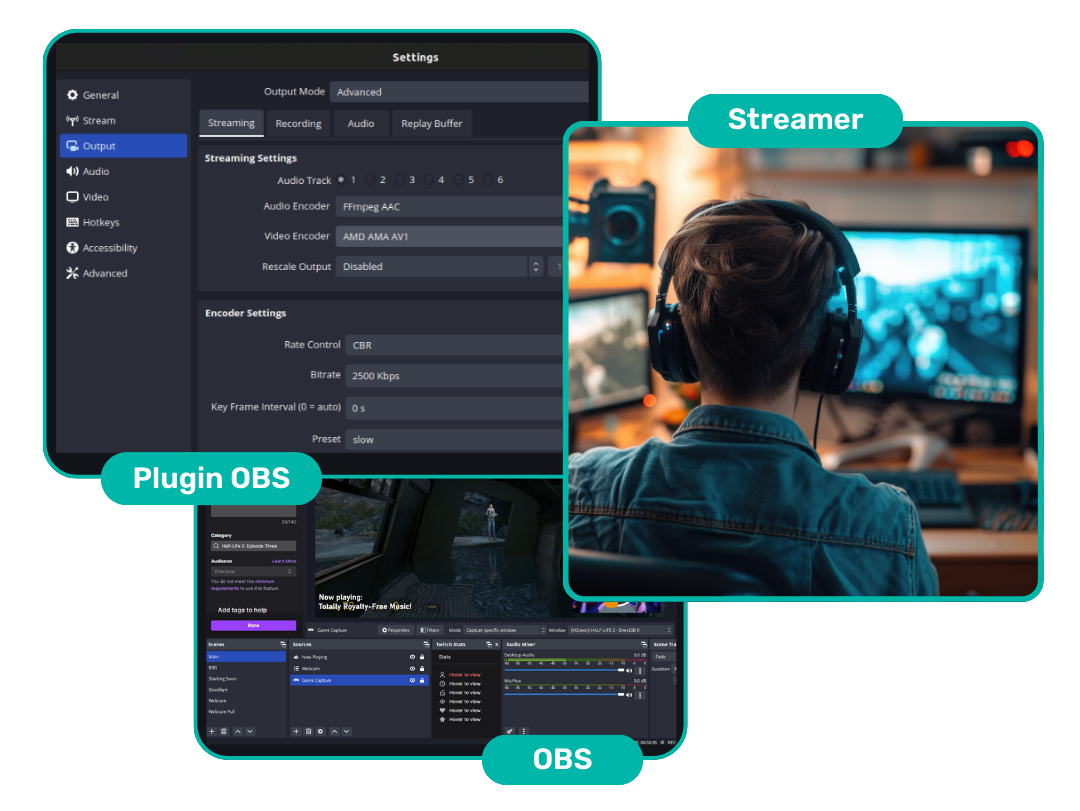Switch to the Recording tab
1080x811 pixels.
point(298,123)
